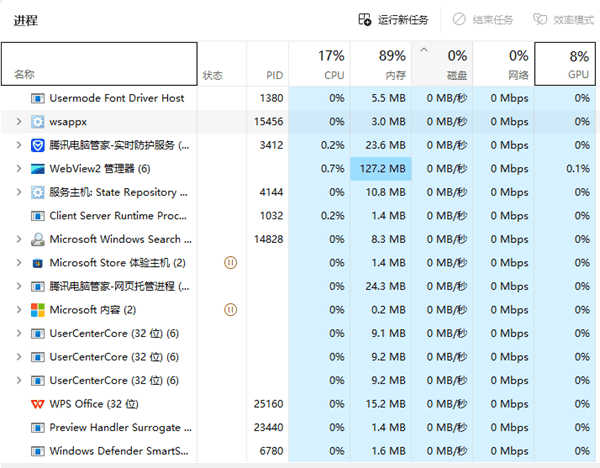
Task: Expand Microsoft Store 体验主机 (2) group
Action: [x=18, y=263]
